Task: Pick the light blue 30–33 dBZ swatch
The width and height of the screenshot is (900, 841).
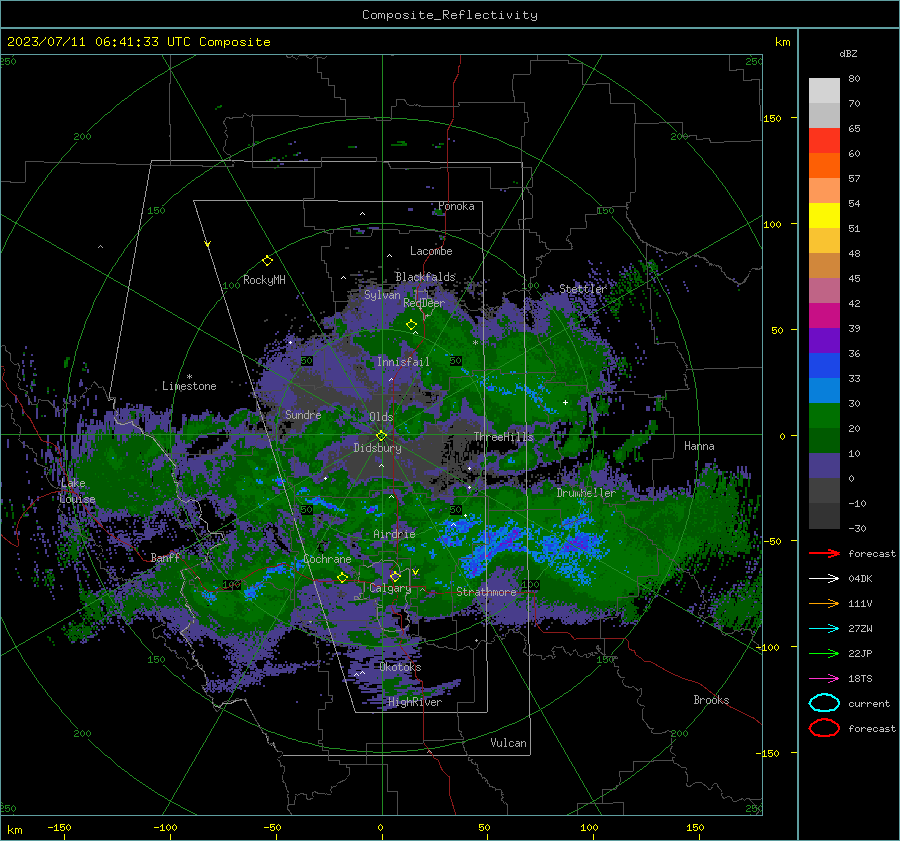Action: 824,390
